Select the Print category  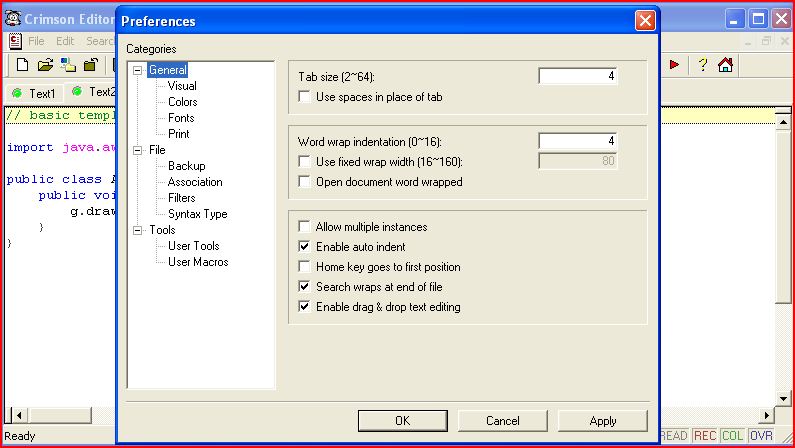pos(178,134)
